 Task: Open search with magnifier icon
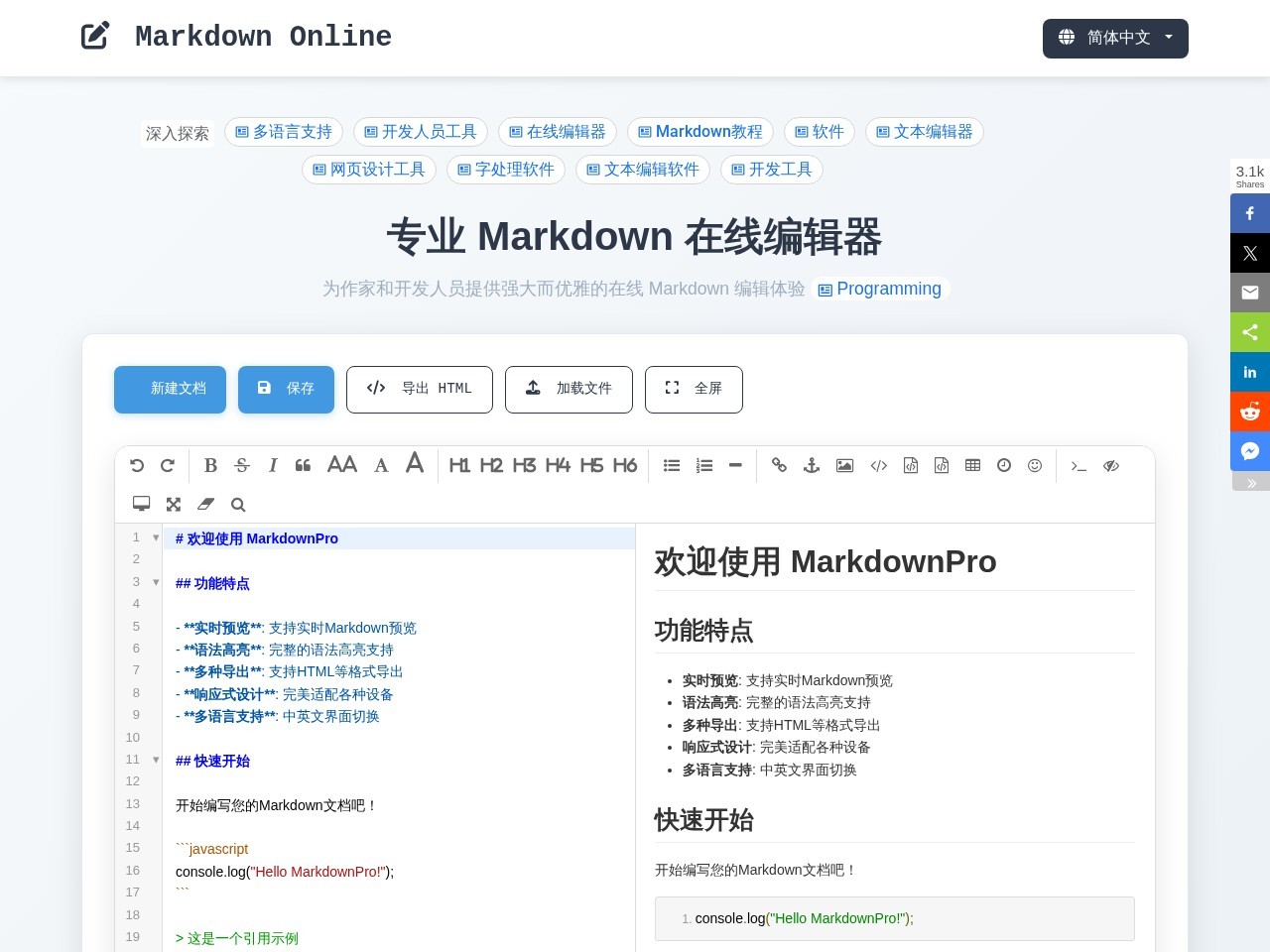click(238, 504)
